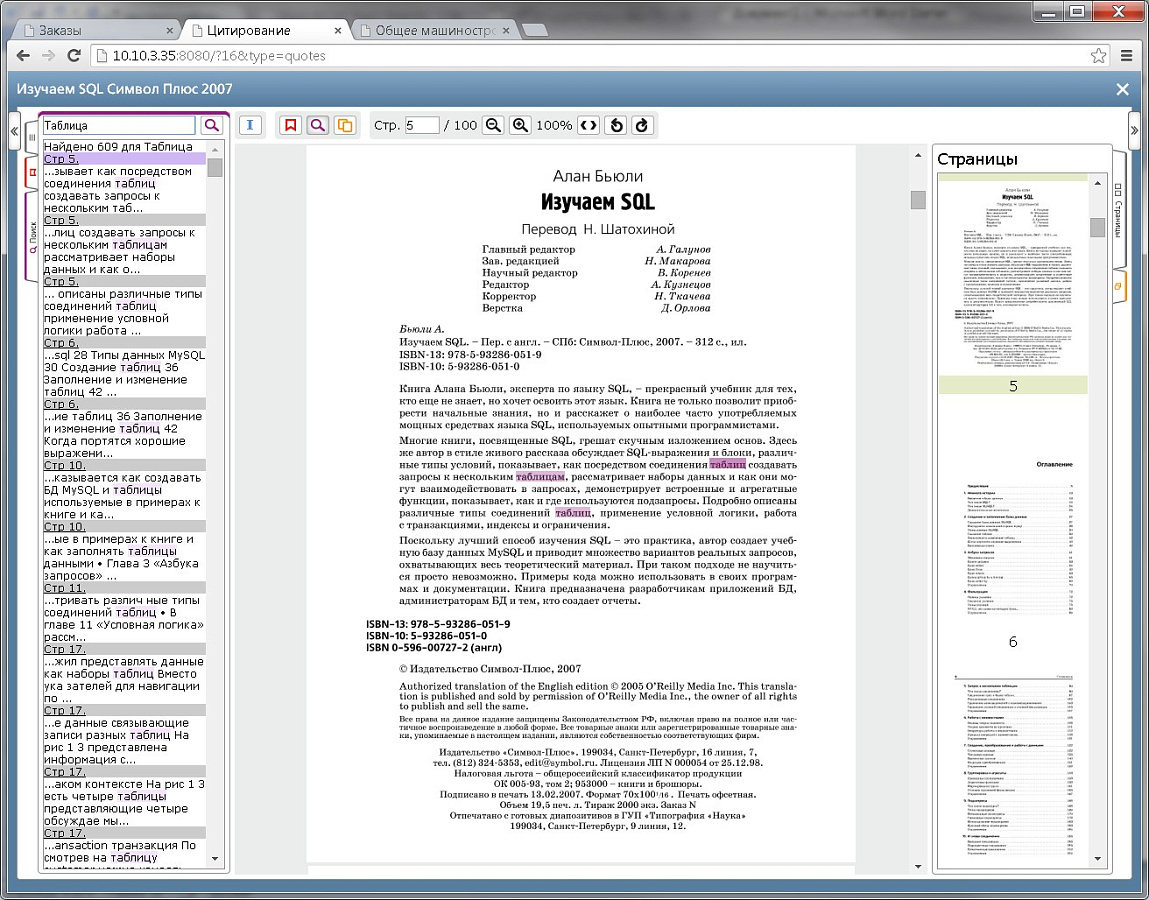Screen dimensions: 1149x900
Task: Open Стр 10 result above '...казывается как создавать'
Action: [x=124, y=465]
